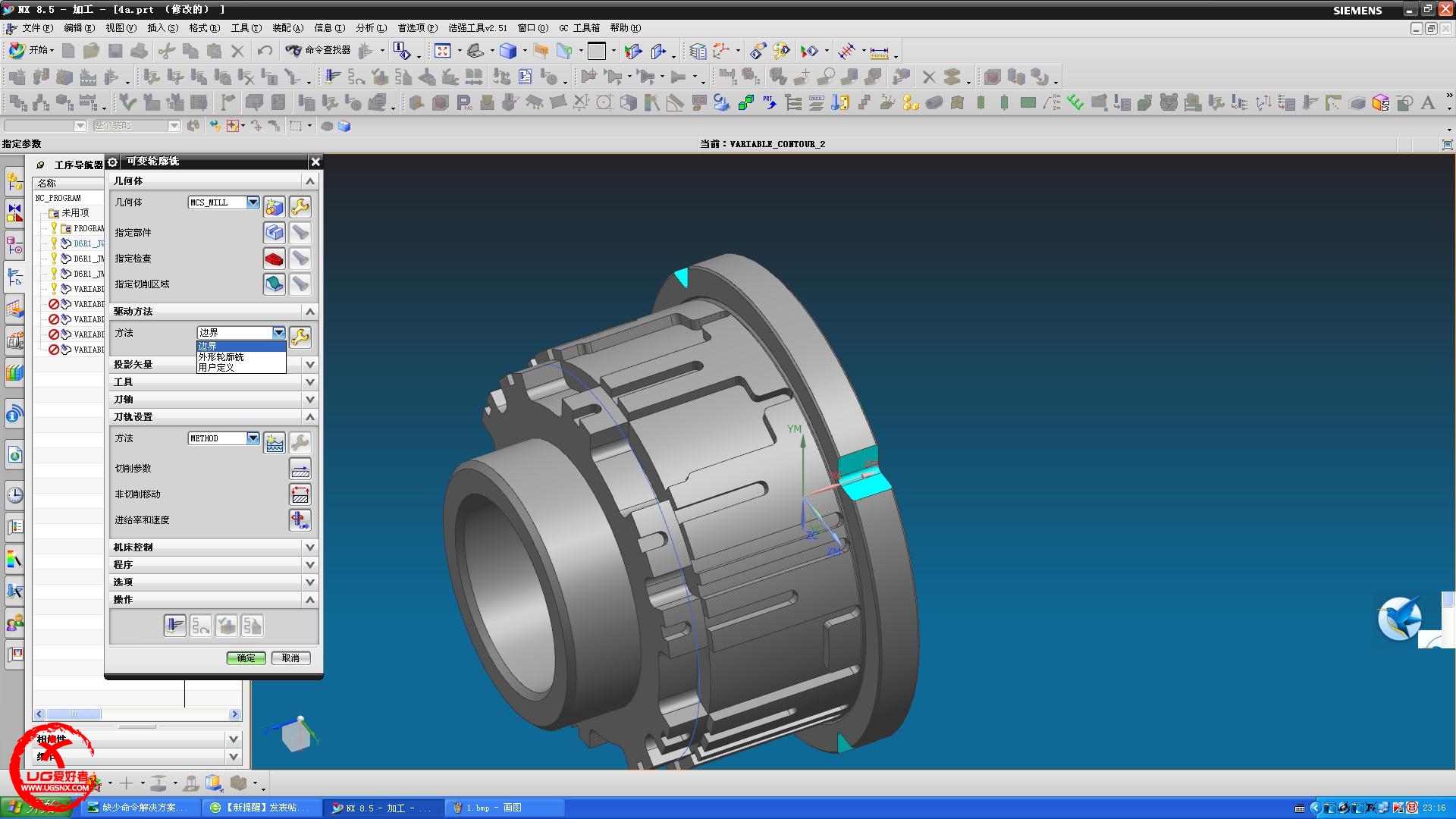Click the 命令查找器 command finder button
Image resolution: width=1456 pixels, height=819 pixels.
[318, 50]
